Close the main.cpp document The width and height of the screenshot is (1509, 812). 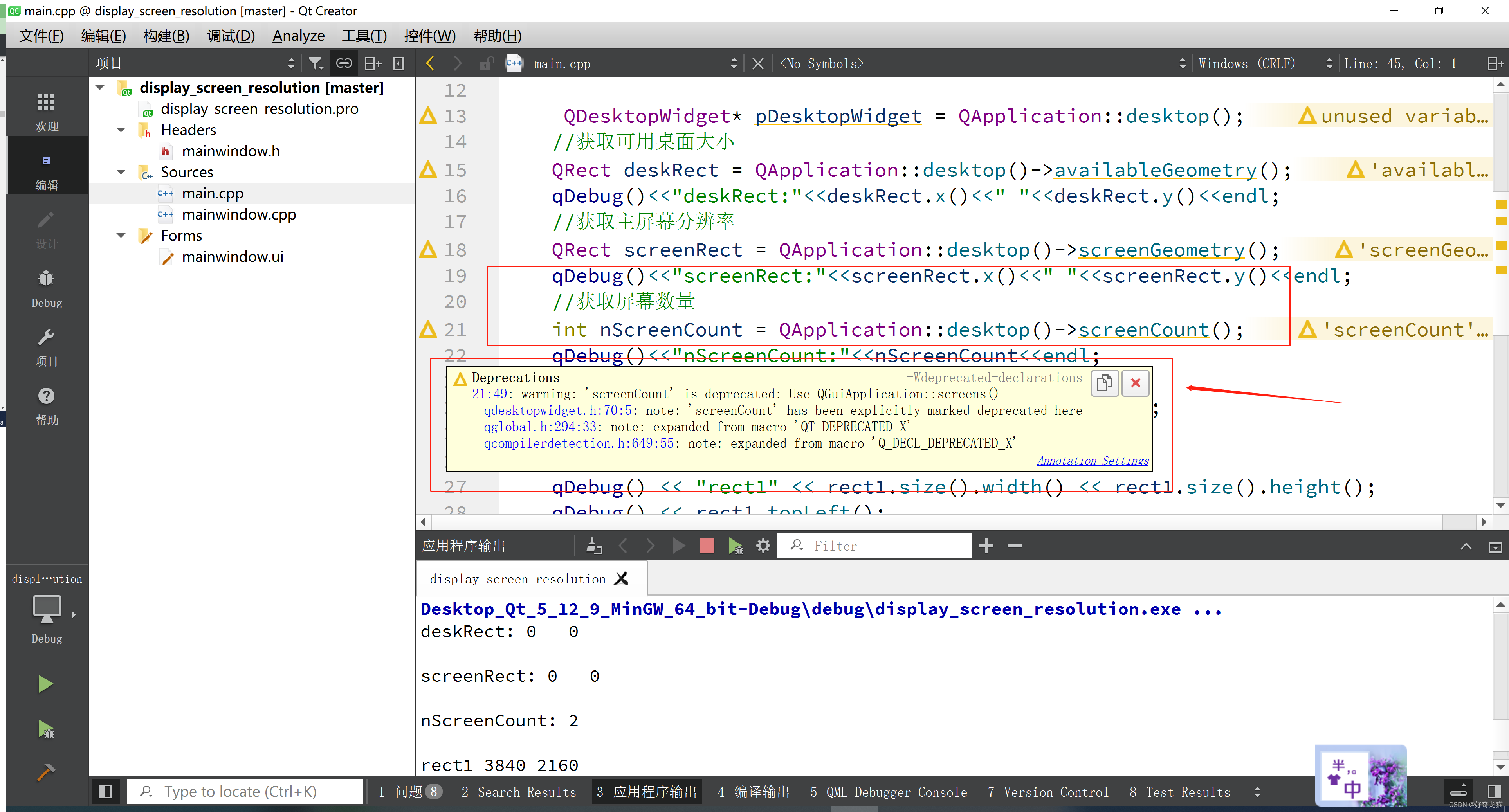pyautogui.click(x=757, y=63)
